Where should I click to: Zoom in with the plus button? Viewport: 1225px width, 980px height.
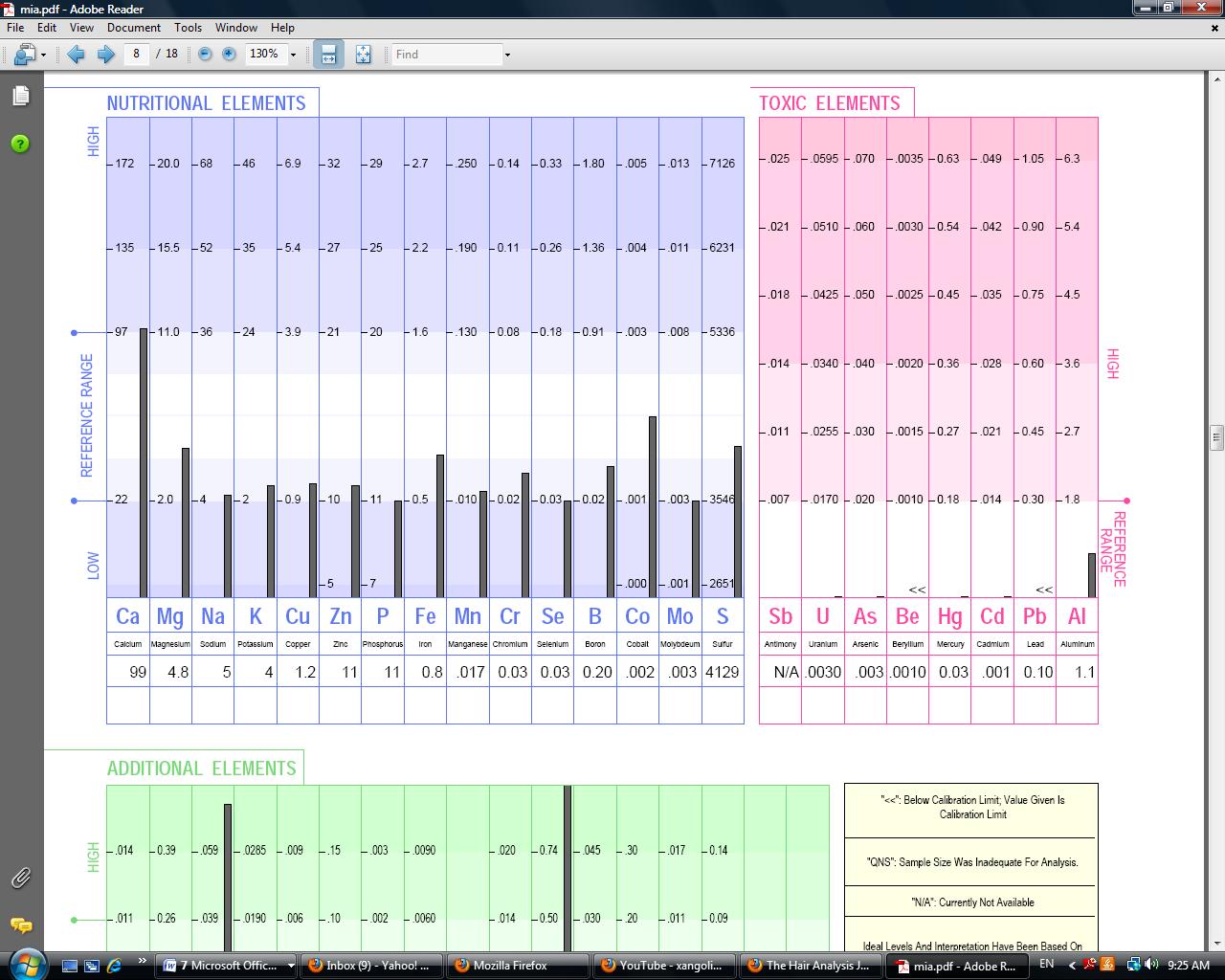tap(229, 55)
